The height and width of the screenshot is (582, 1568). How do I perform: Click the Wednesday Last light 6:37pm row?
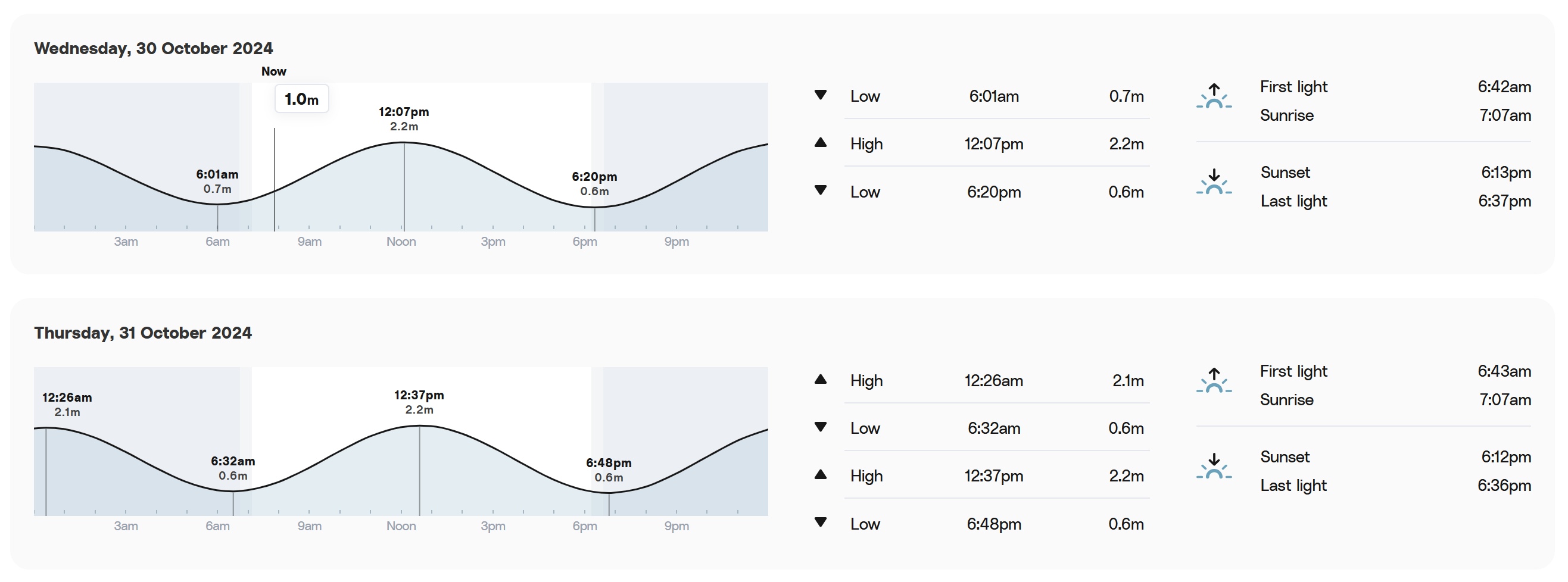pyautogui.click(x=1396, y=201)
